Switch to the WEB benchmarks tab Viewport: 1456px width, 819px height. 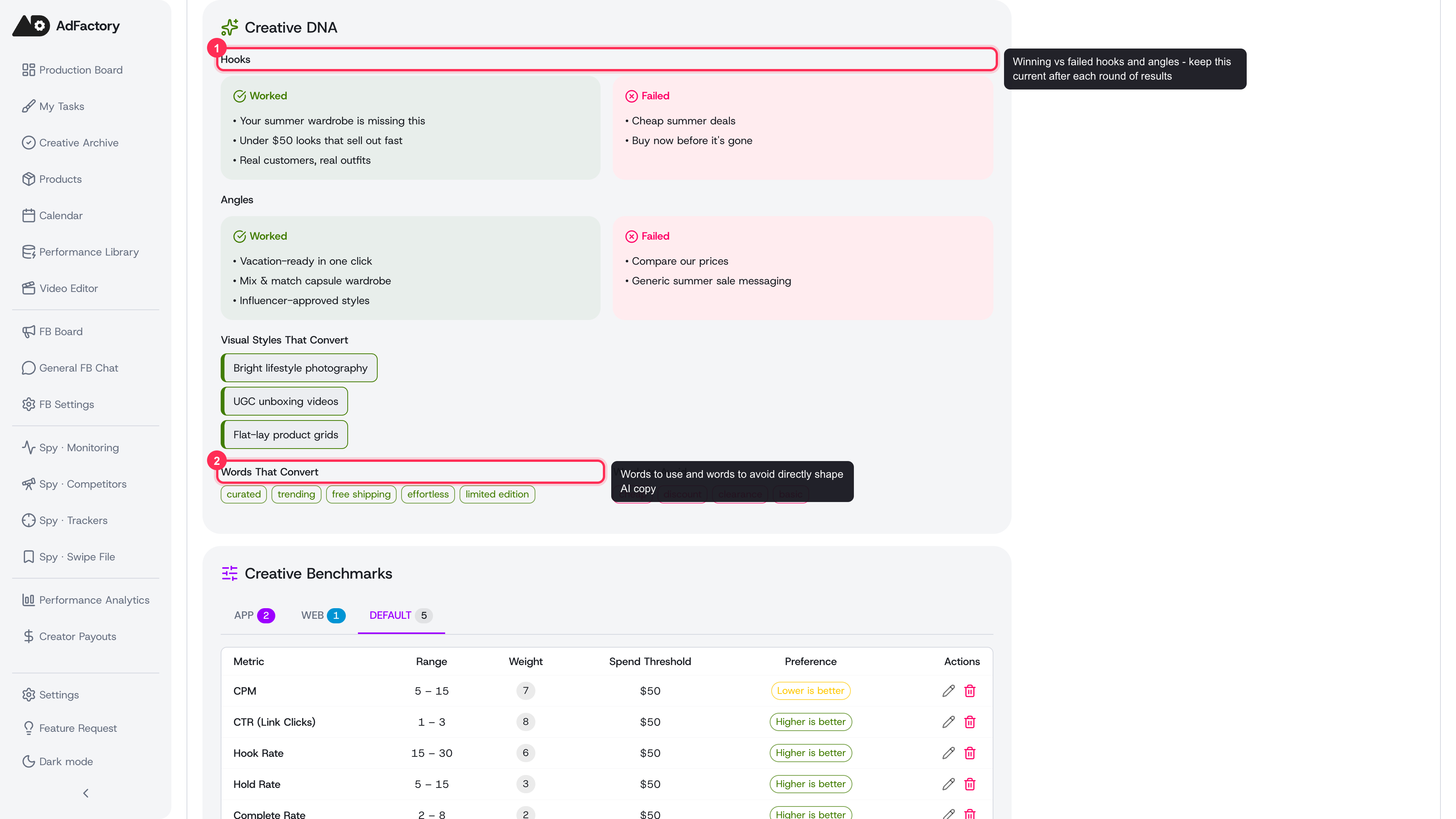pos(323,615)
